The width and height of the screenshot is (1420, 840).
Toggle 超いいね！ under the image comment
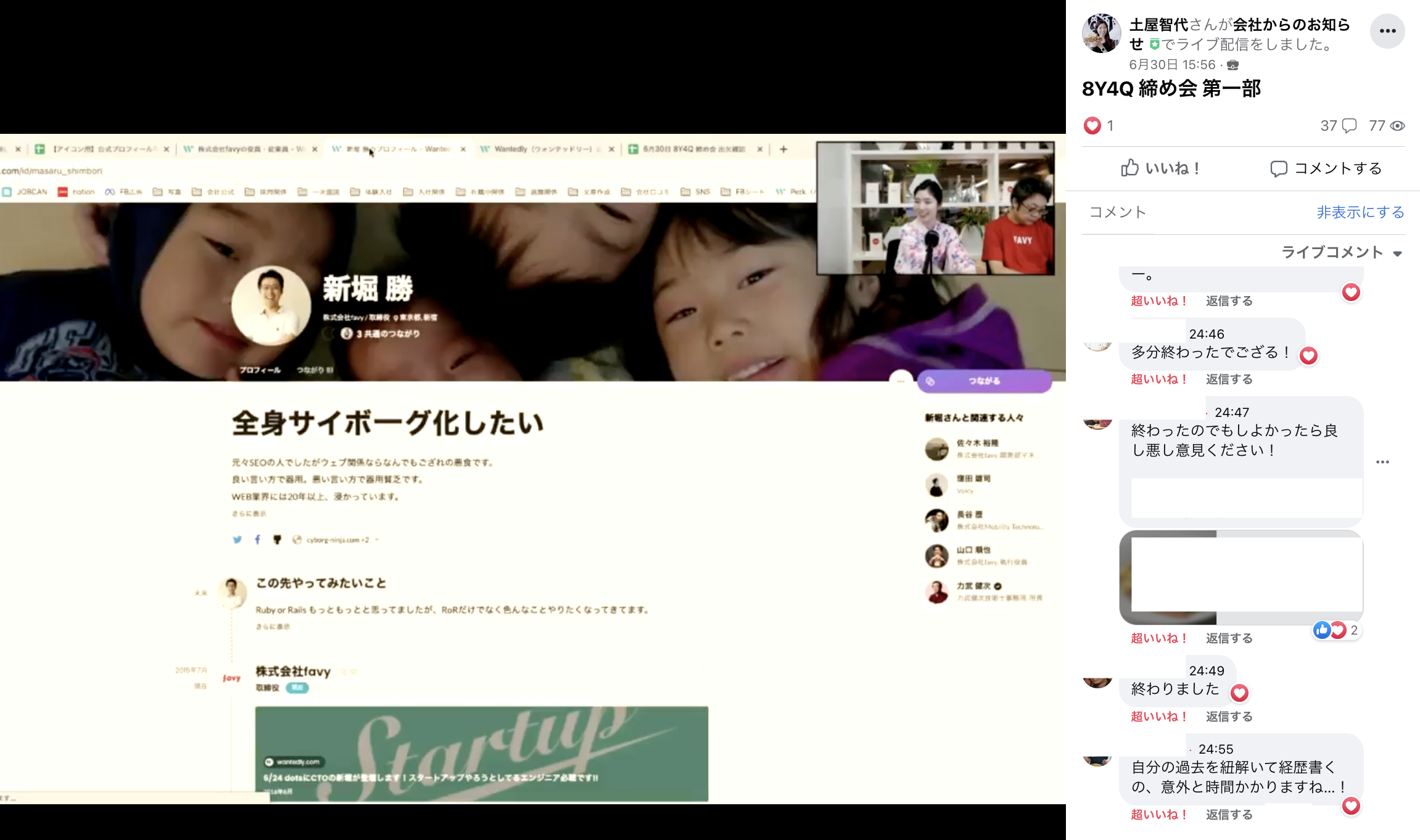(x=1158, y=638)
